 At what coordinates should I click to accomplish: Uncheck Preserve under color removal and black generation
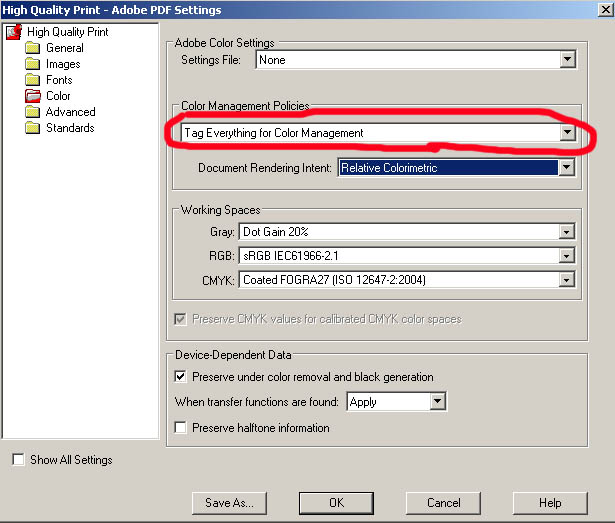point(180,377)
